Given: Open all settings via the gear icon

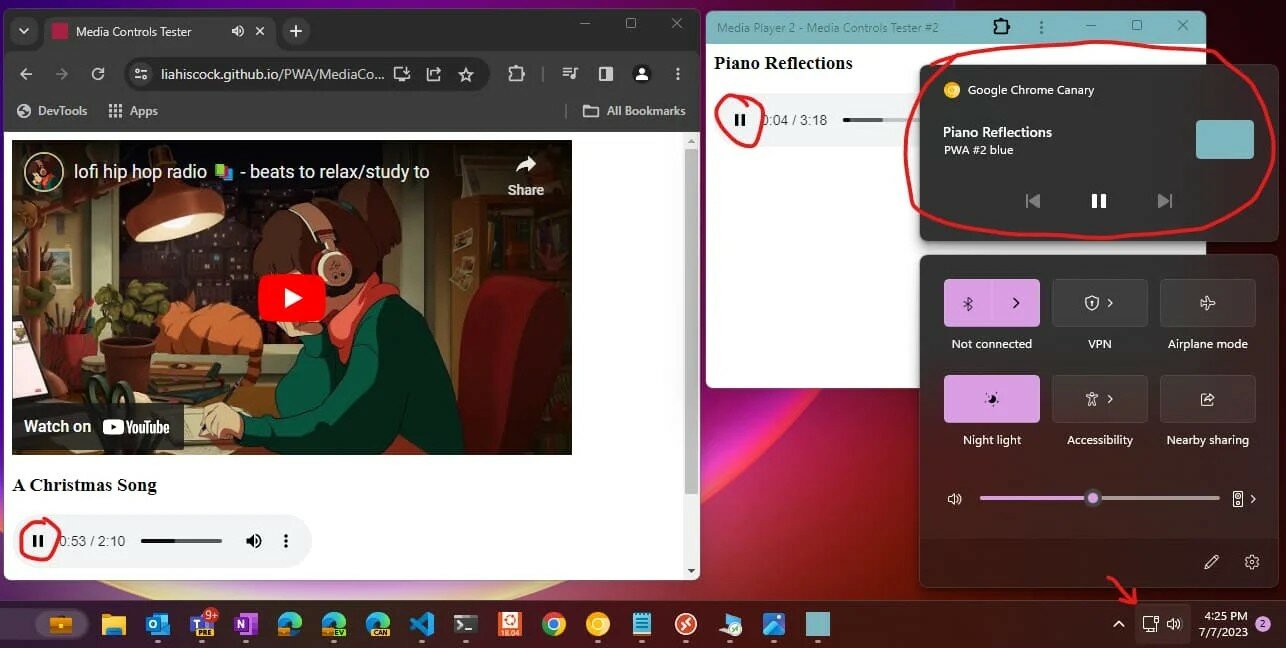Looking at the screenshot, I should point(1252,562).
